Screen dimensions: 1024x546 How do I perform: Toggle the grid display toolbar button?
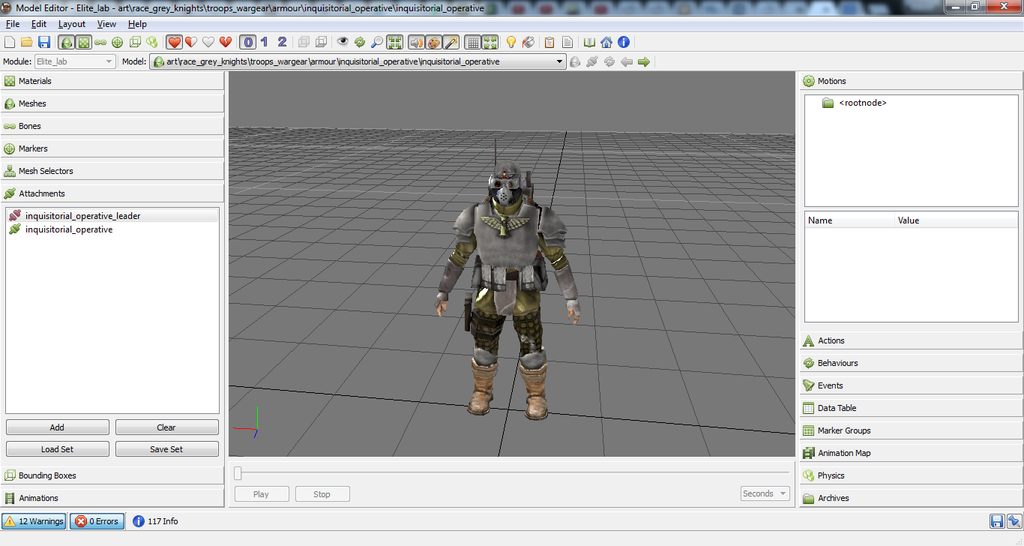tap(473, 42)
